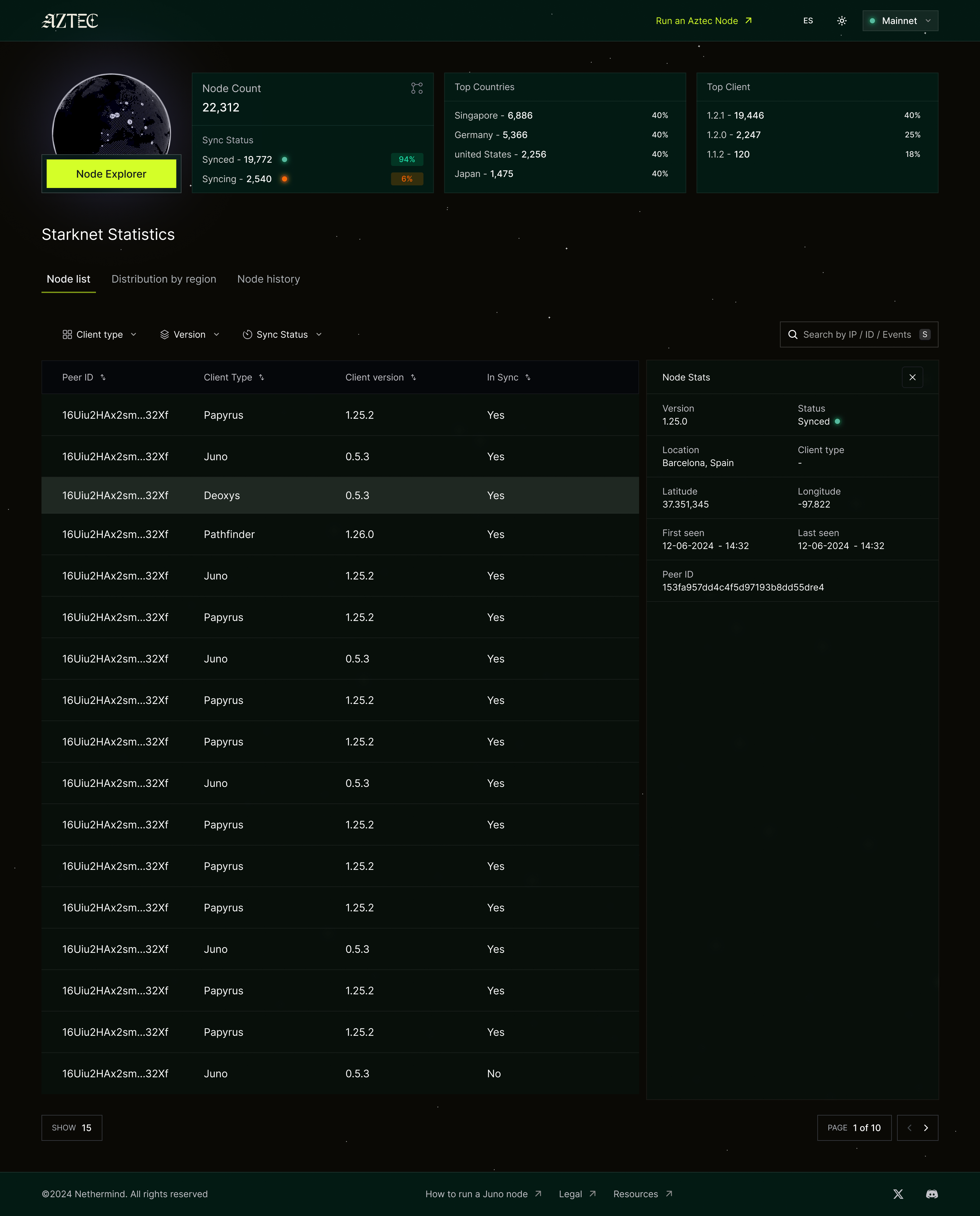
Task: Focus the Search by IP / ID / Events field
Action: pyautogui.click(x=858, y=335)
